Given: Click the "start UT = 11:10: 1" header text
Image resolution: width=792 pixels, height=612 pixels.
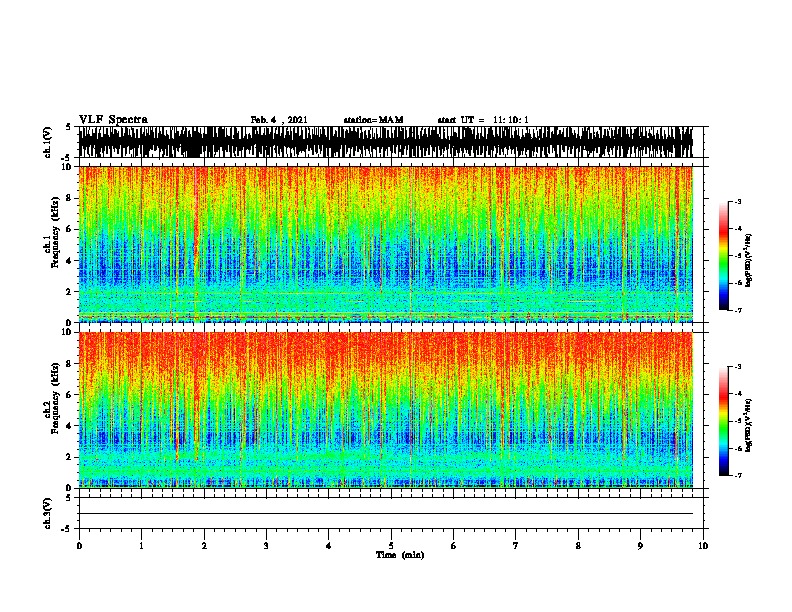Looking at the screenshot, I should (482, 120).
